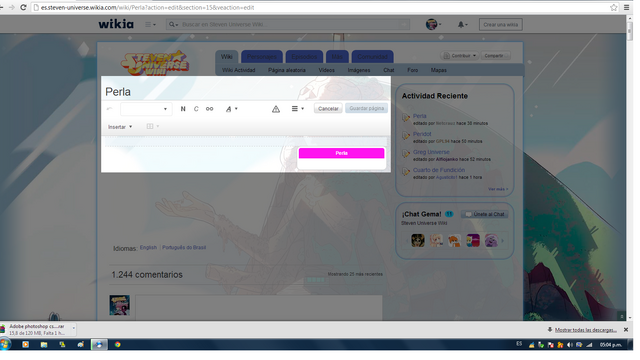This screenshot has height=360, width=640.
Task: Click the Steven Universe Wiki logo
Action: [x=155, y=62]
